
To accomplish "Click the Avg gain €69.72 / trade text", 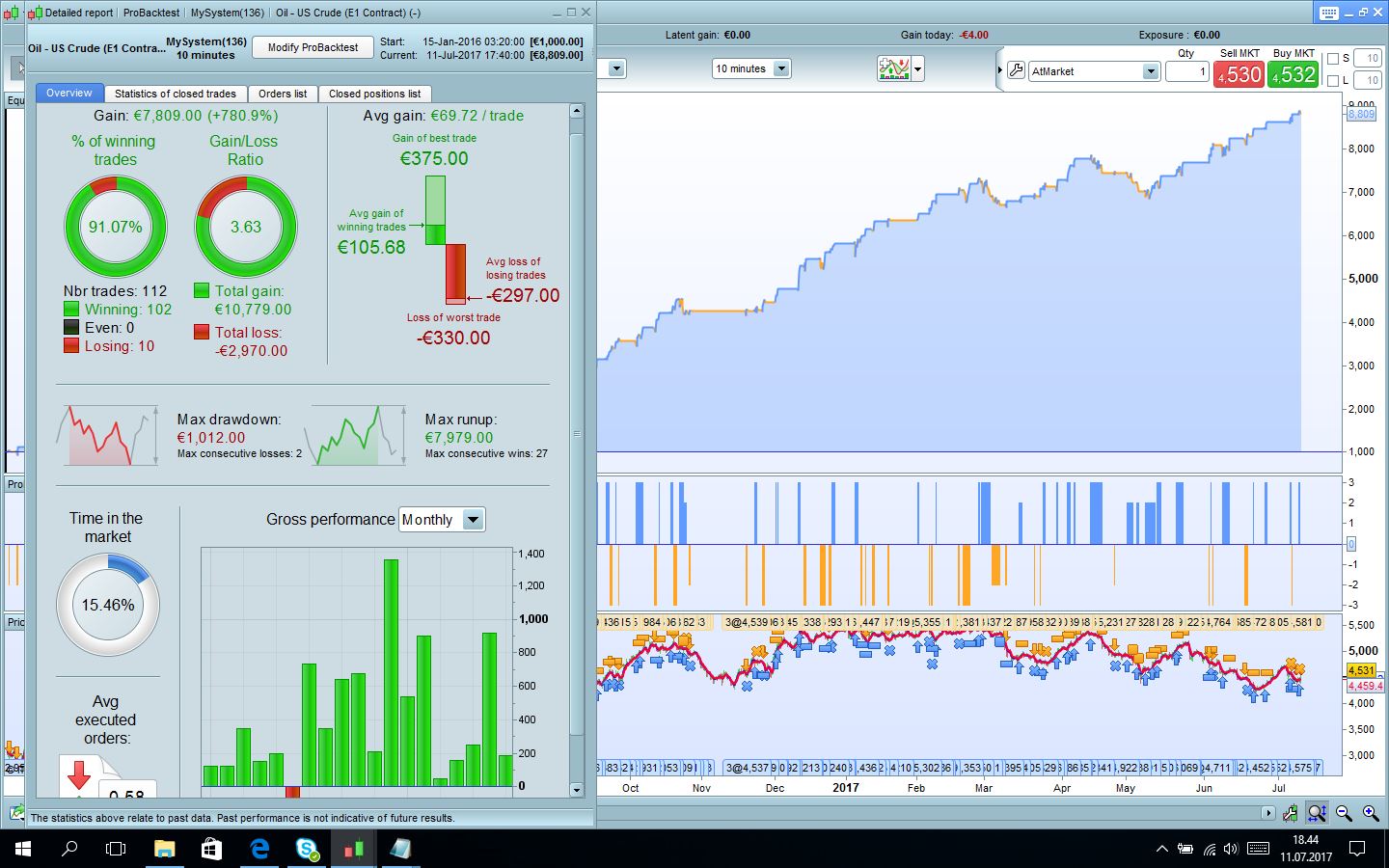I will tap(444, 116).
